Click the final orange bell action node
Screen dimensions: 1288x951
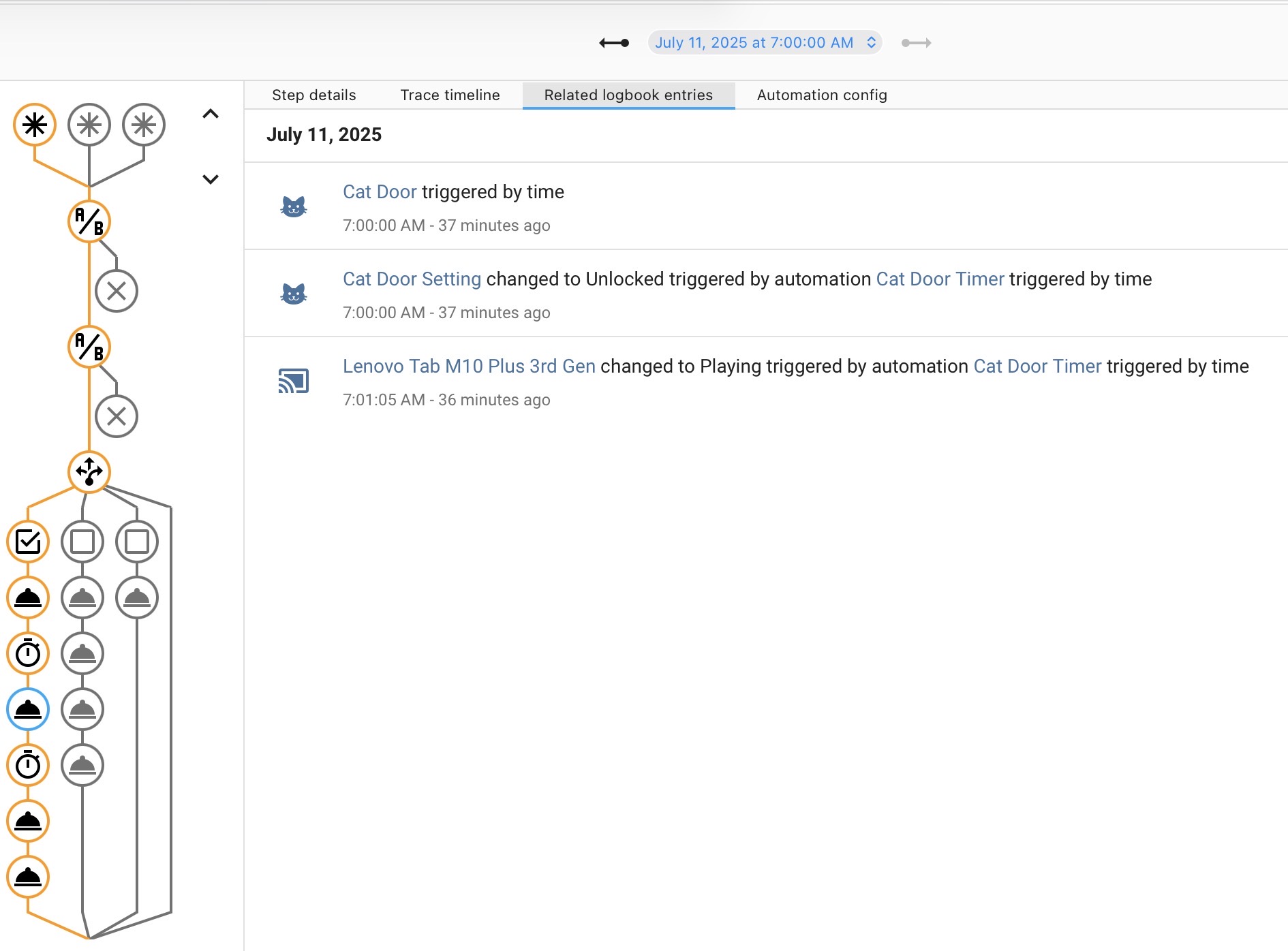28,877
